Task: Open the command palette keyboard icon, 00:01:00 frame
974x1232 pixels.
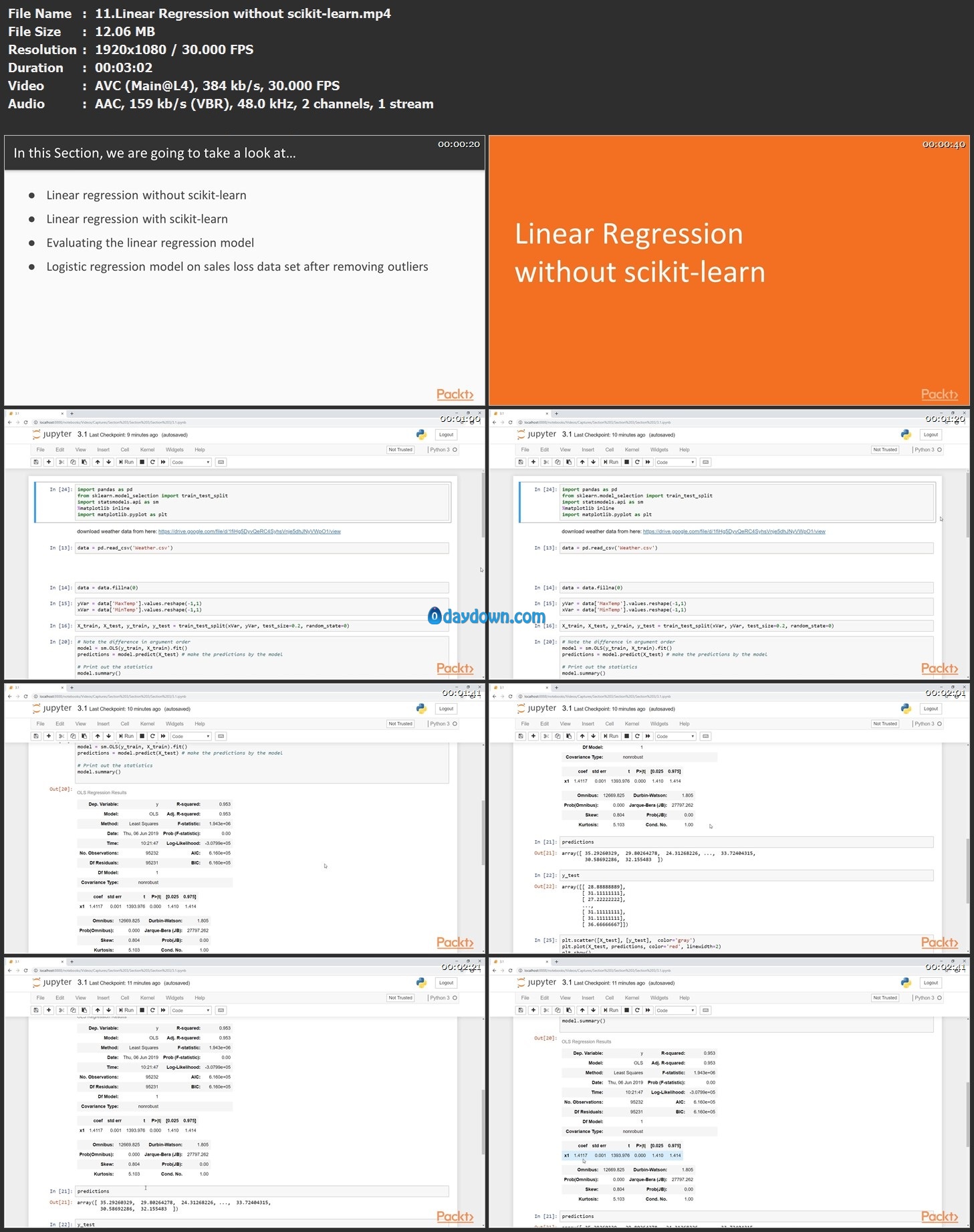Action: point(221,462)
